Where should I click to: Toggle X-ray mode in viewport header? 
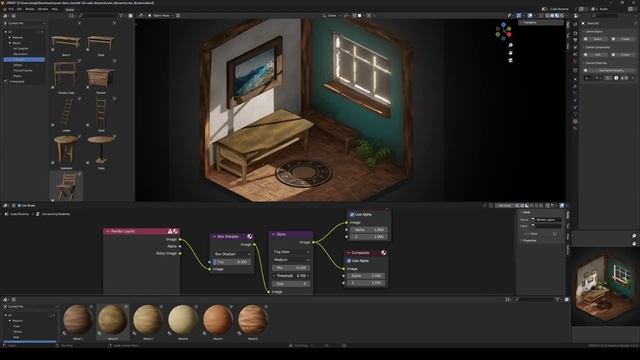click(542, 16)
